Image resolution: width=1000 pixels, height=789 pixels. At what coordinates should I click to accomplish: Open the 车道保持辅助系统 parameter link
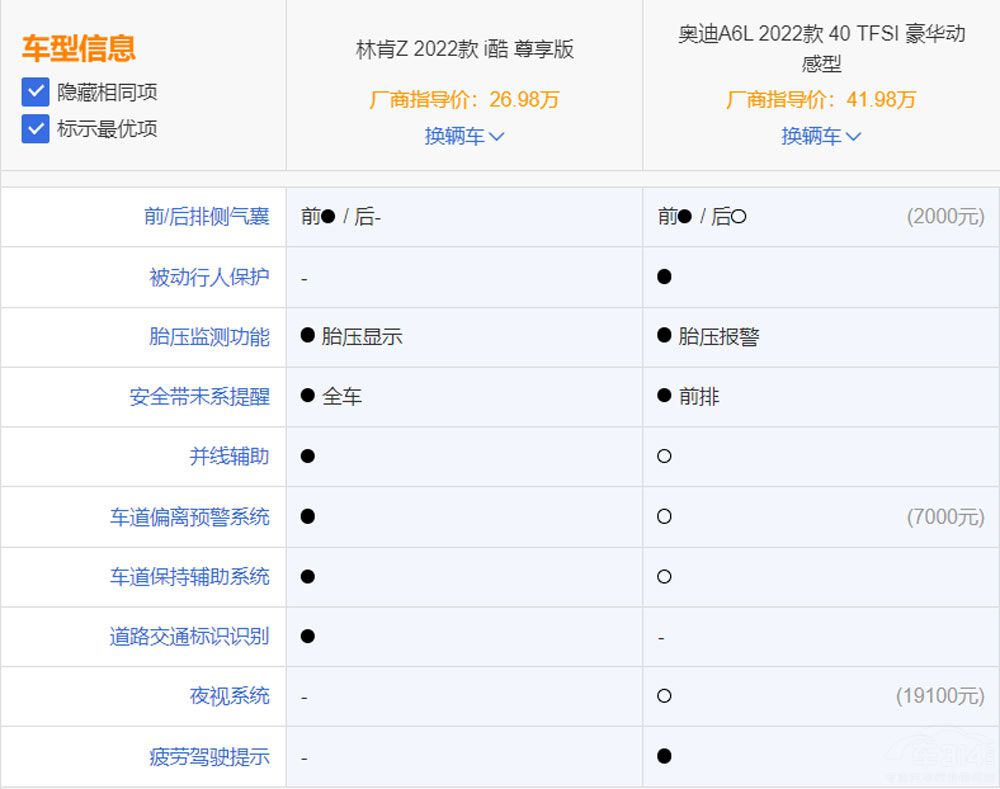(x=189, y=577)
